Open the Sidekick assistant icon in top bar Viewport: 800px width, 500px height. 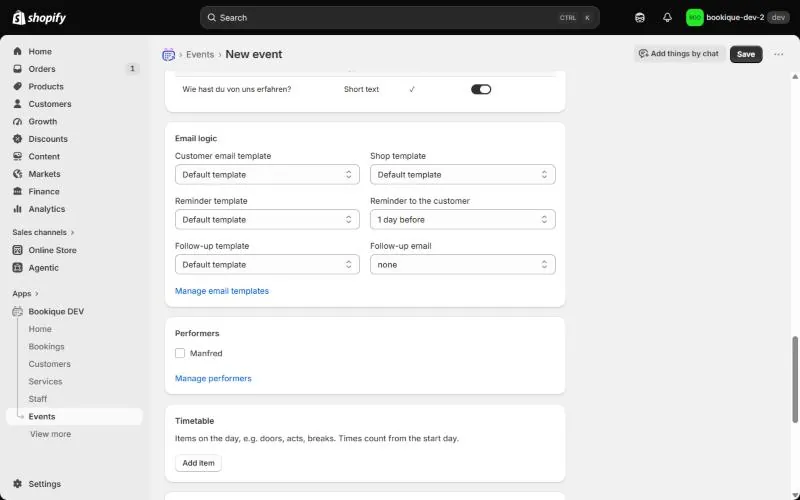[640, 18]
